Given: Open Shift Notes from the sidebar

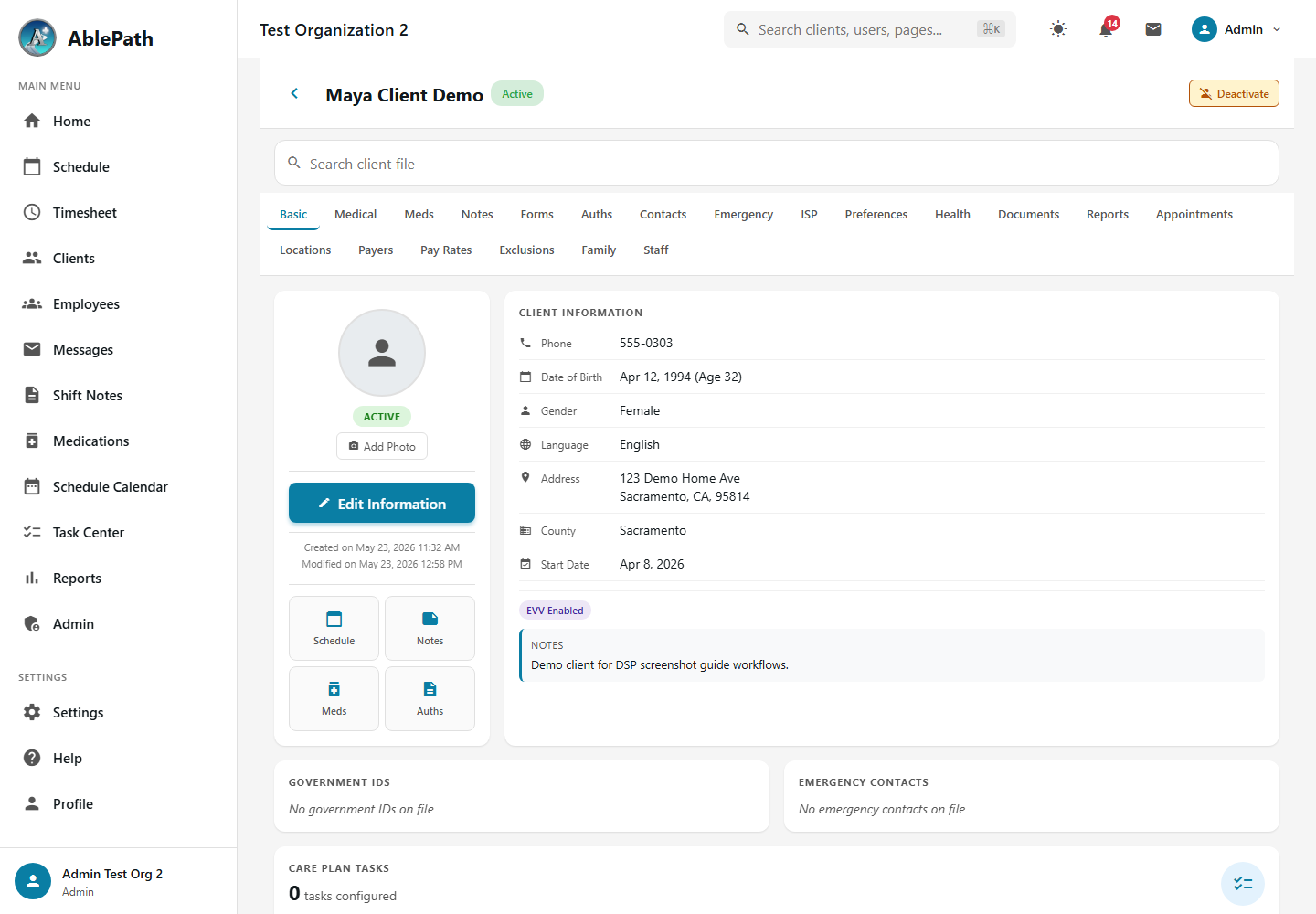Looking at the screenshot, I should pos(118,395).
